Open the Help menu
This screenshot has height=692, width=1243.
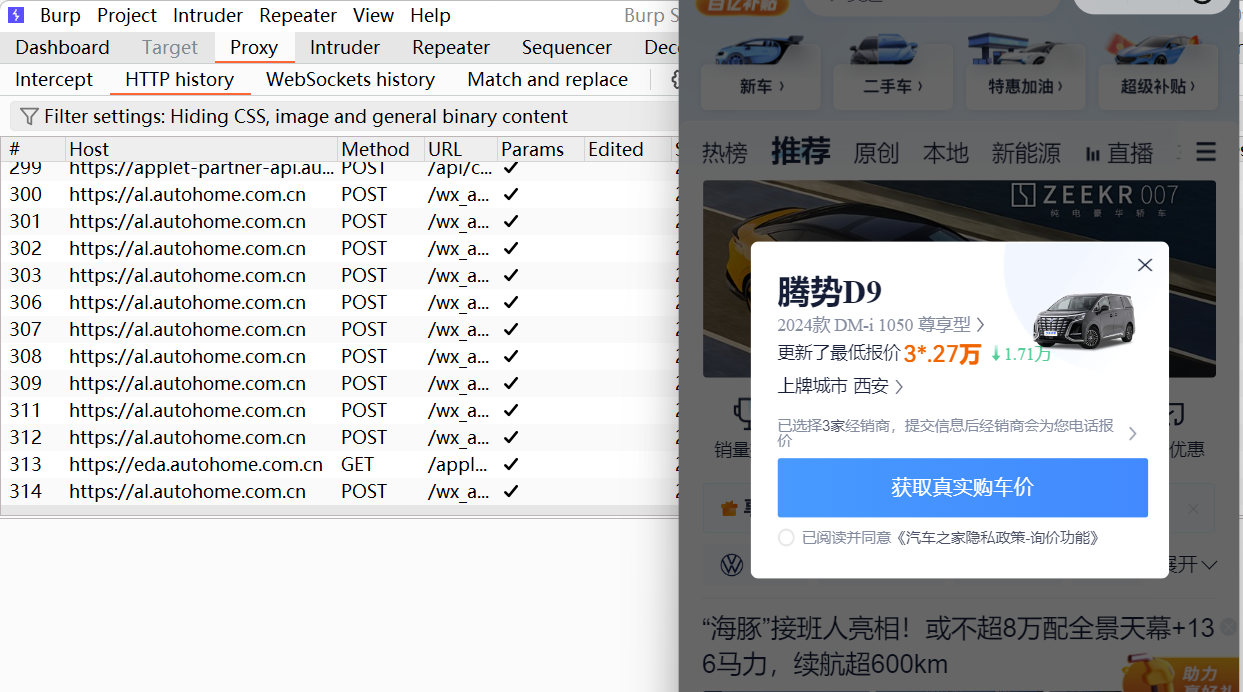click(430, 15)
